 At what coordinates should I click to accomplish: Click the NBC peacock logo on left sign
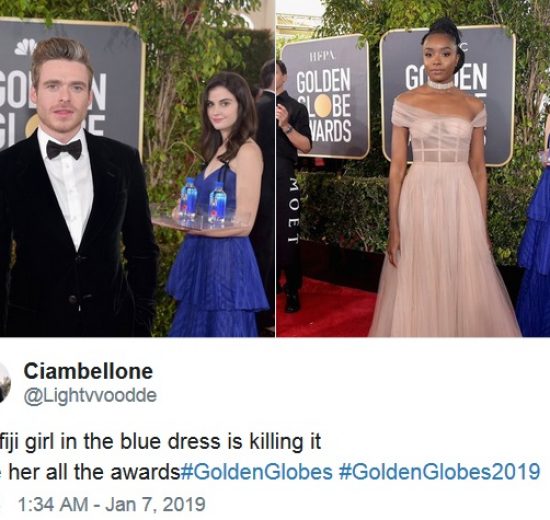pos(25,47)
